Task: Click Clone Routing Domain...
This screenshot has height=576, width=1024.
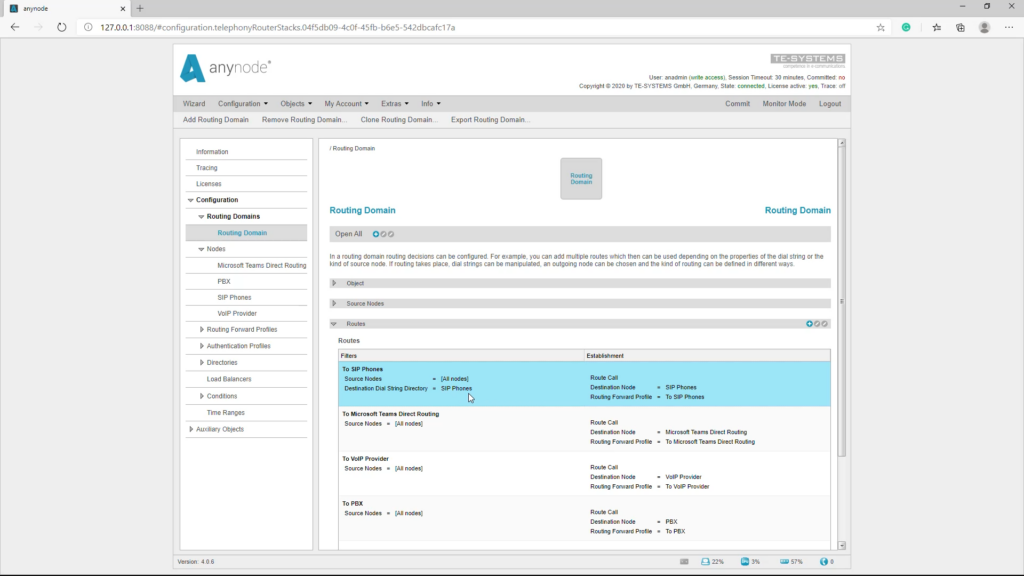Action: 398,120
